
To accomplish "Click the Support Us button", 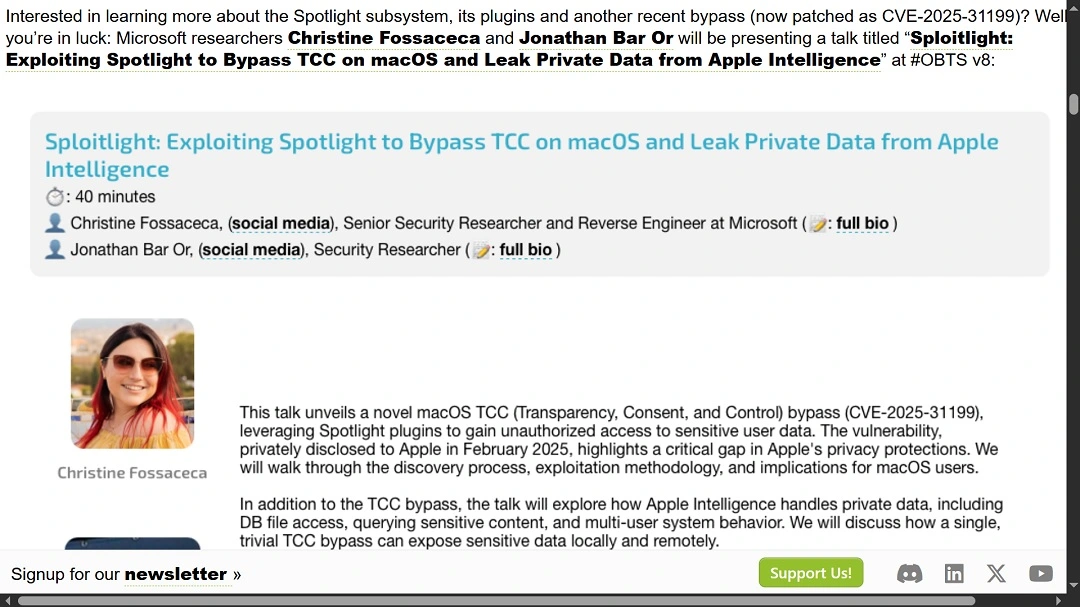I will point(810,573).
